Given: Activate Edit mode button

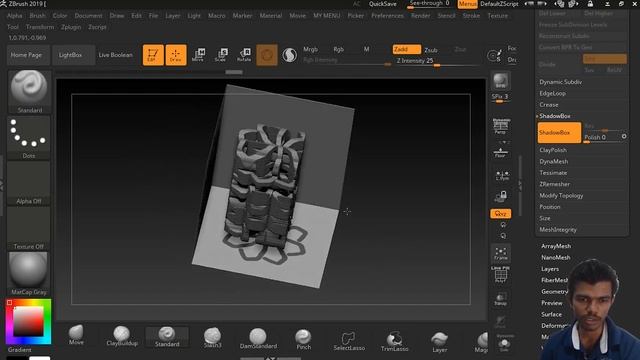Looking at the screenshot, I should [153, 55].
